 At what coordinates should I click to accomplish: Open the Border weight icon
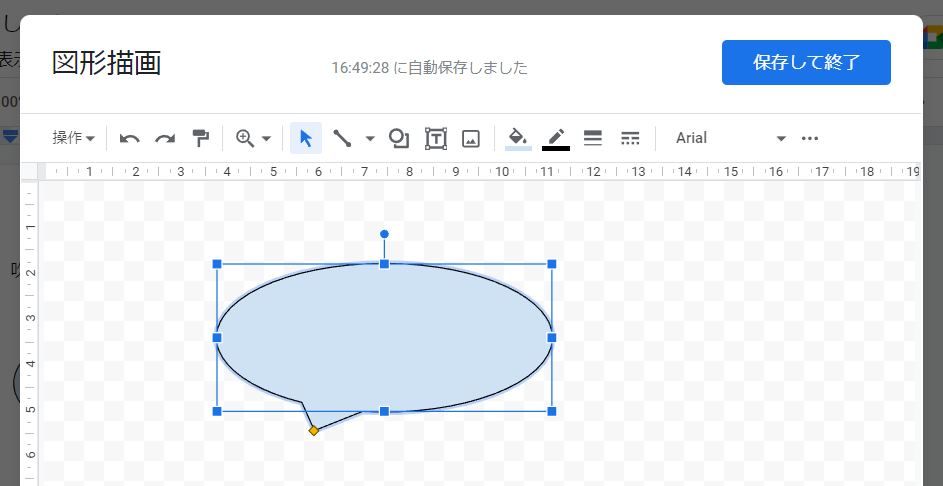click(x=593, y=138)
